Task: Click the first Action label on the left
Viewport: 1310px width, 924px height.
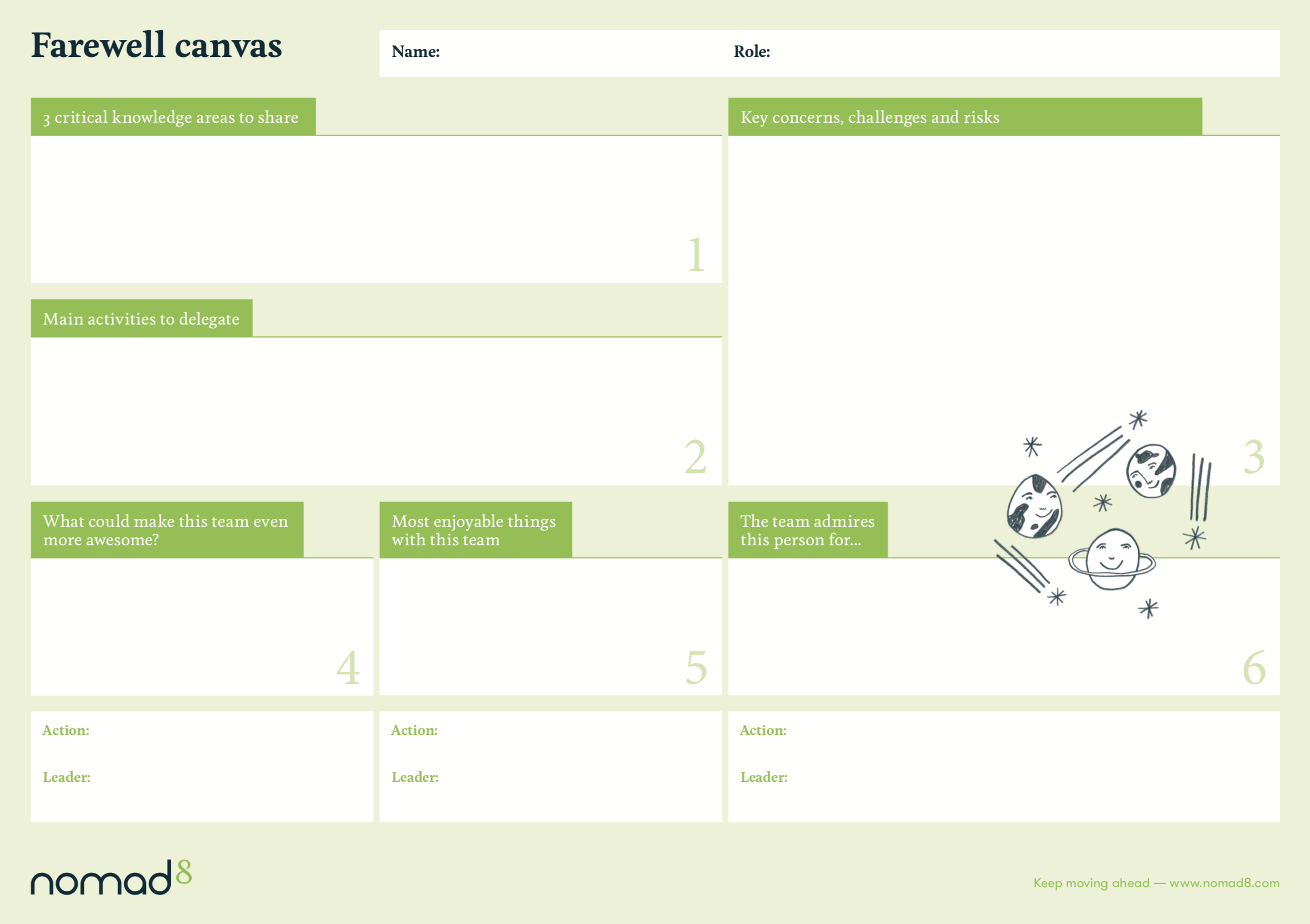Action: coord(66,731)
